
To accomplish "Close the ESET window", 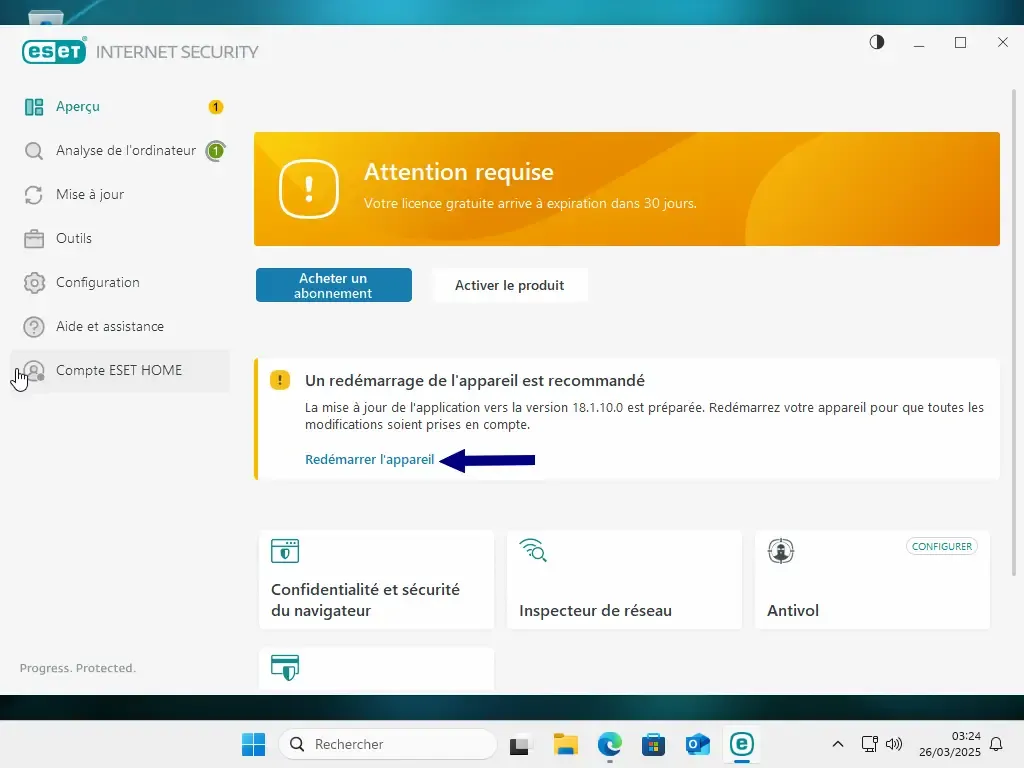I will (1003, 42).
